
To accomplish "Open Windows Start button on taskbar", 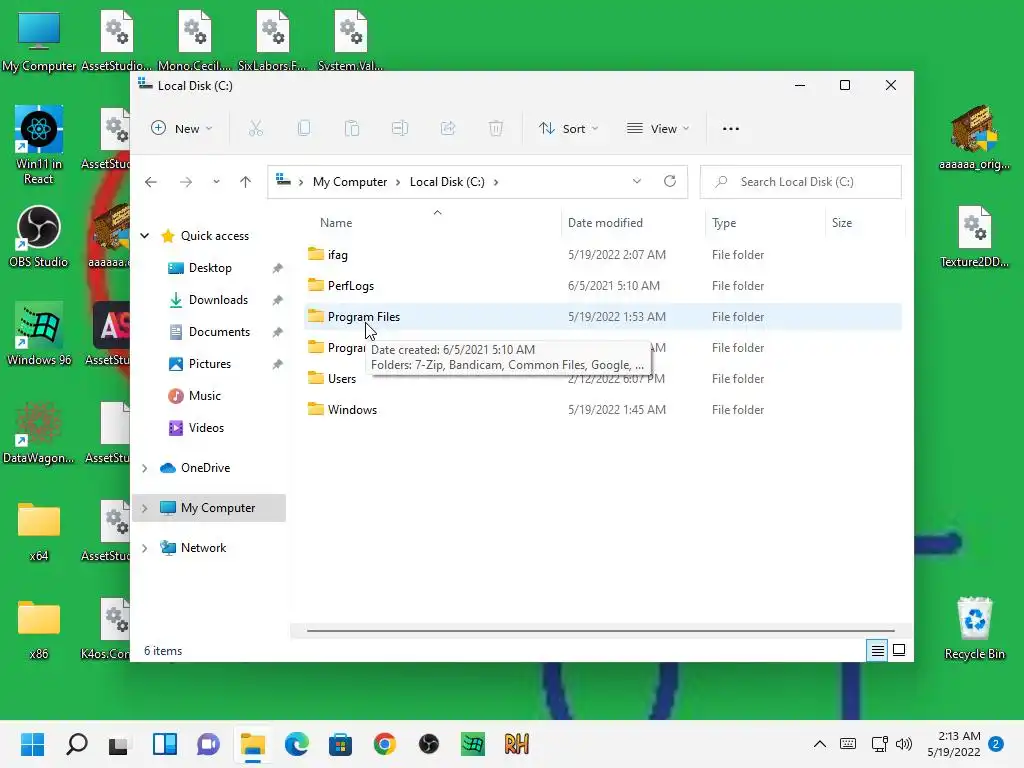I will [x=32, y=744].
